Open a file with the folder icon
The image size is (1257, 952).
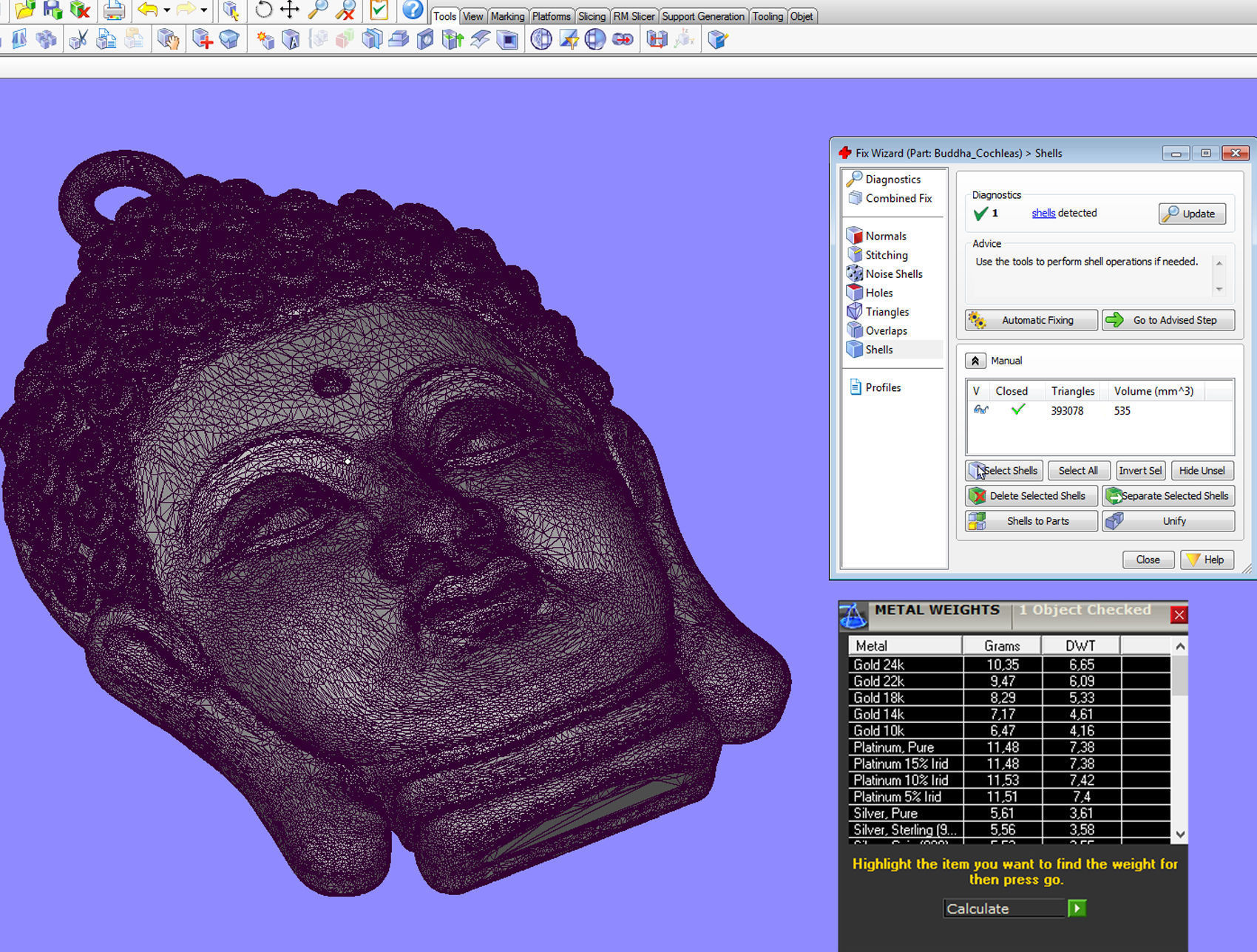tap(24, 10)
